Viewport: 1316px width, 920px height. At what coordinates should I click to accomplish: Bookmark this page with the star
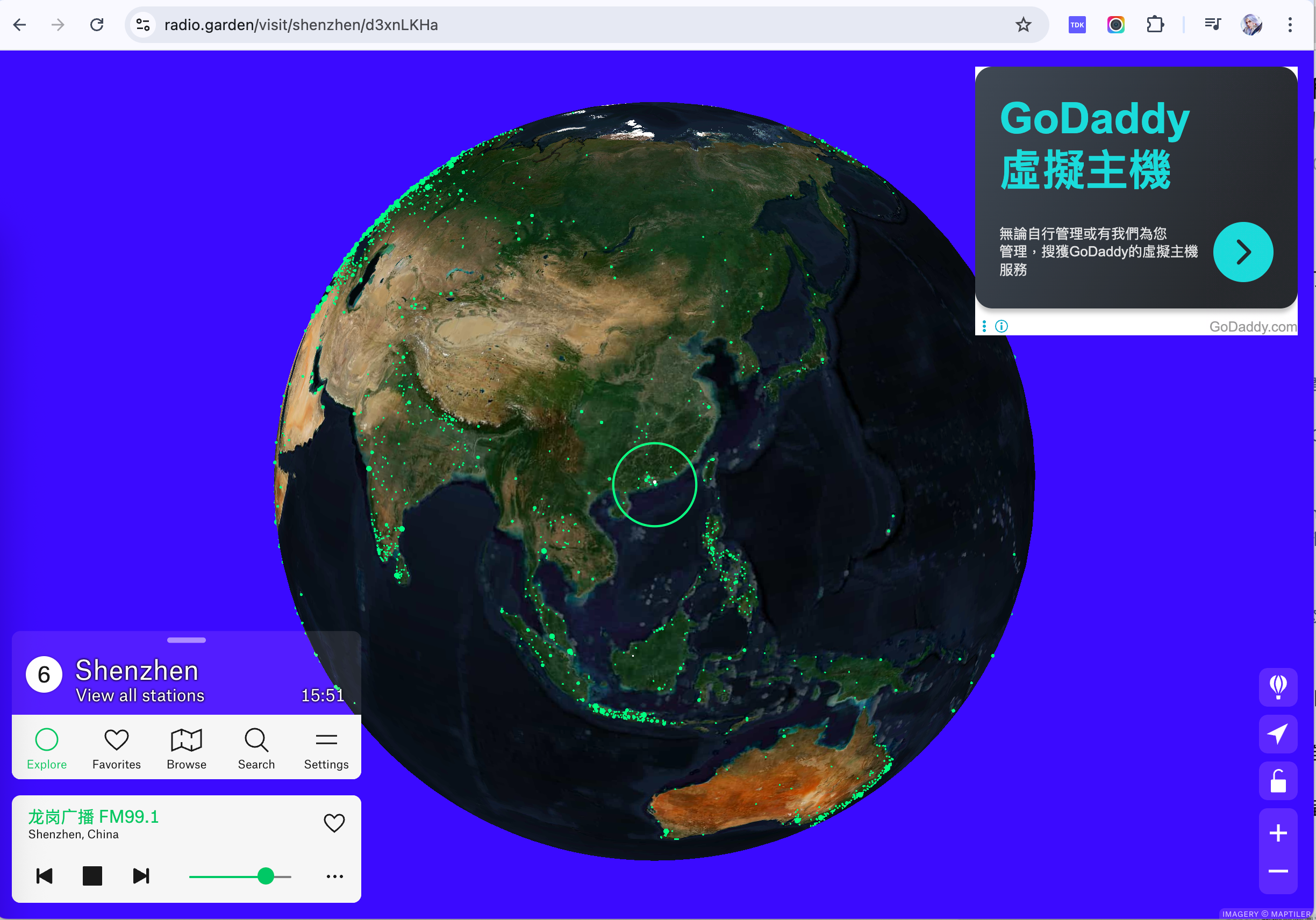[1023, 25]
